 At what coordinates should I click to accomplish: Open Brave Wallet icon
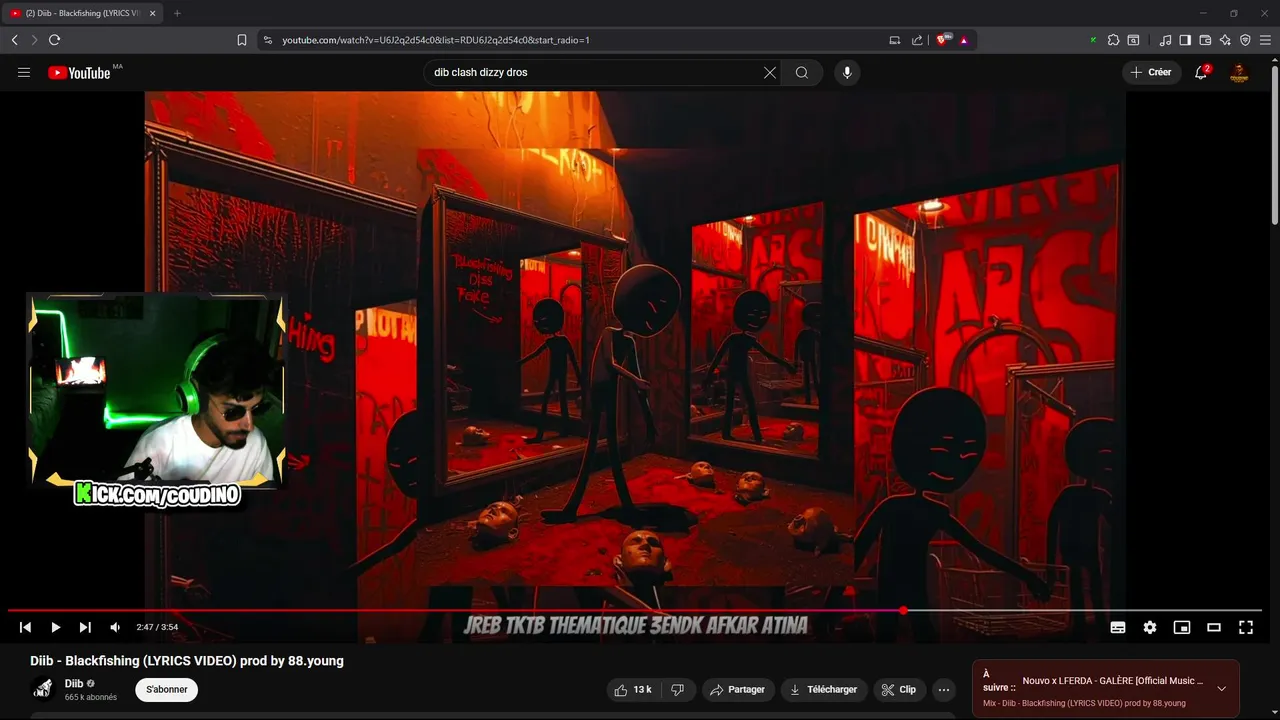click(x=1205, y=40)
